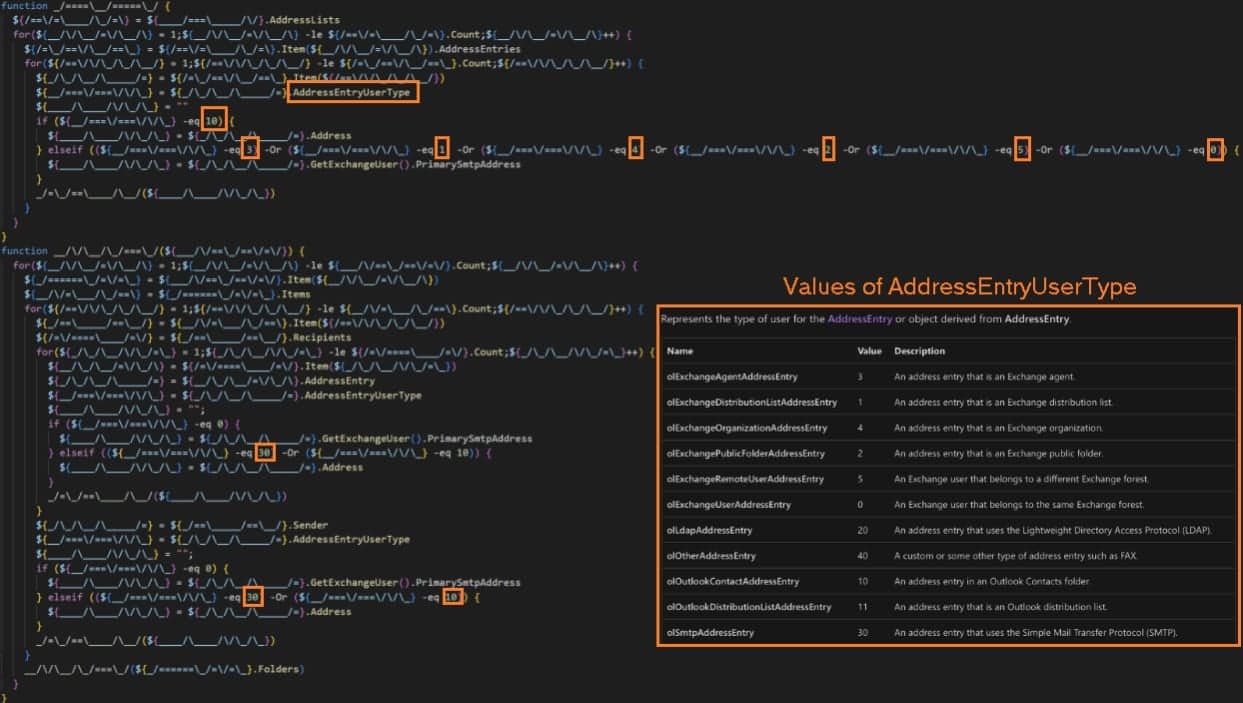Select the olExchangePublicFolderAddressEntry row
The width and height of the screenshot is (1243, 703).
(x=745, y=453)
